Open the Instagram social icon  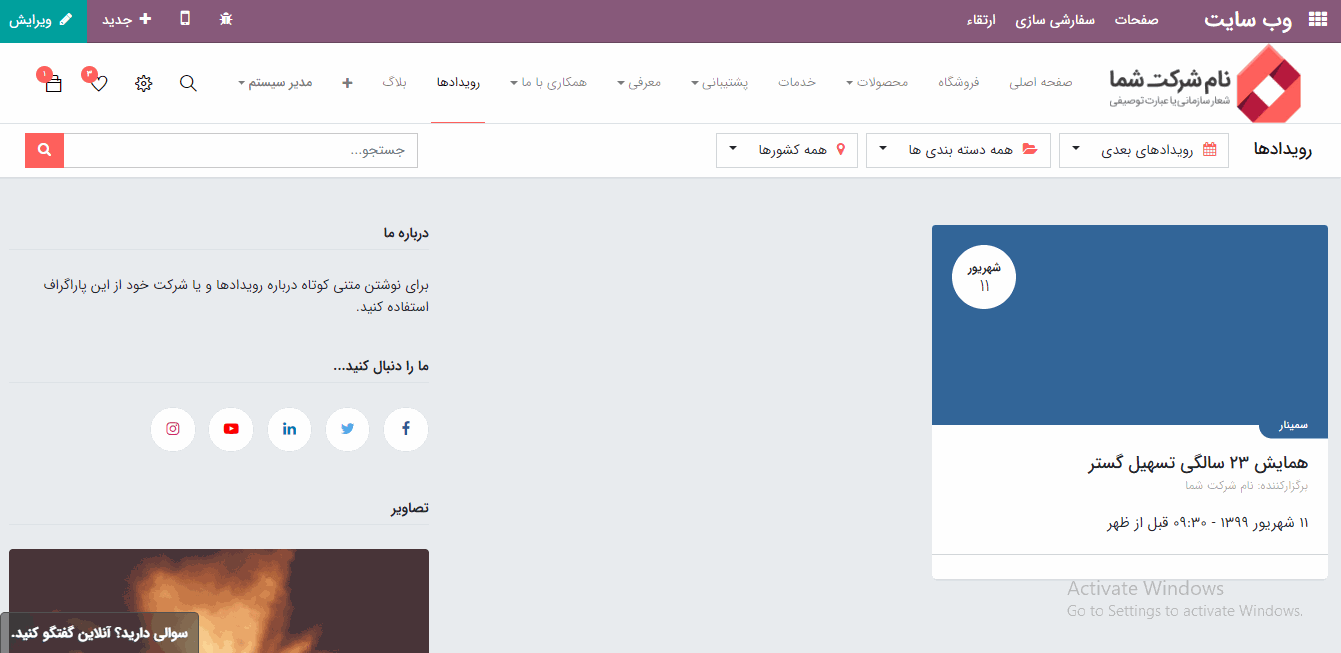[x=173, y=429]
